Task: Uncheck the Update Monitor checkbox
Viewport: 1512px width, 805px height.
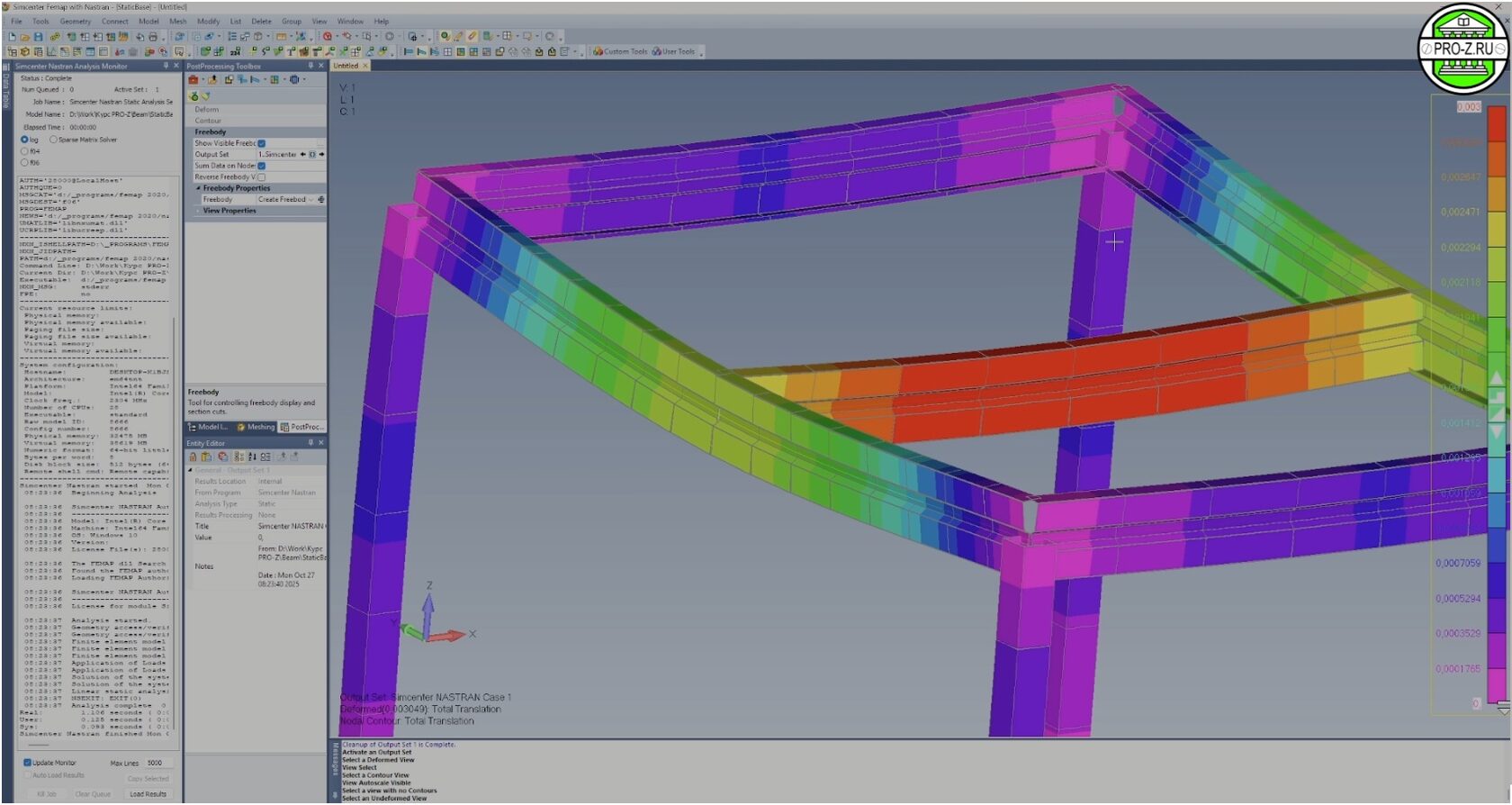Action: pos(27,763)
